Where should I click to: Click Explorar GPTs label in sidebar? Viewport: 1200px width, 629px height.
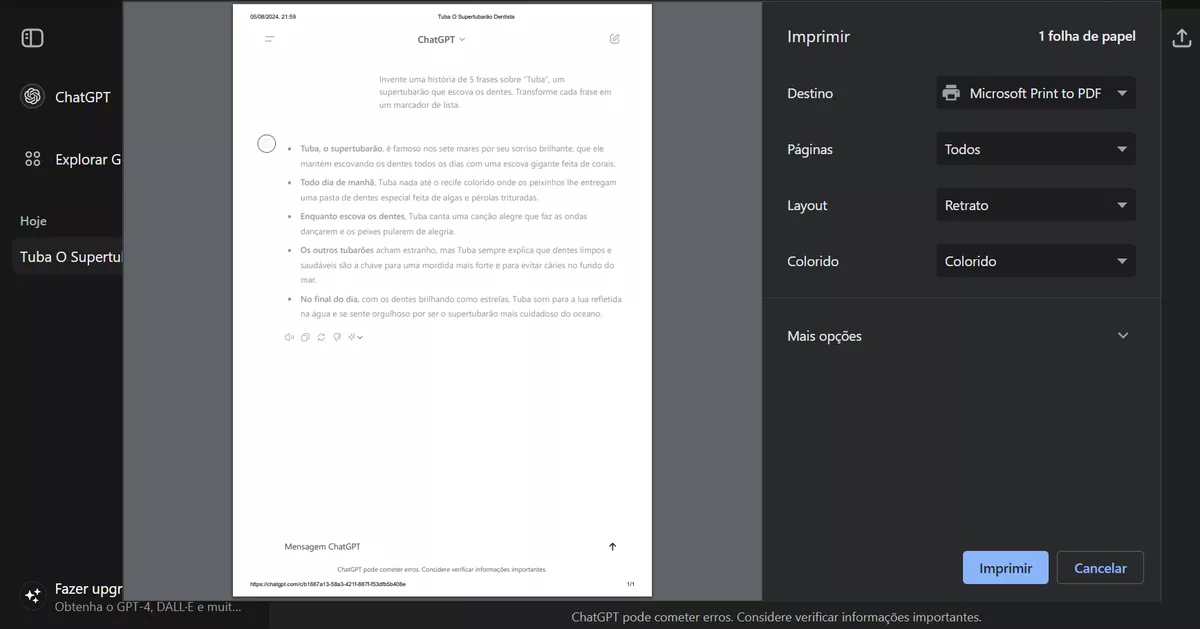click(x=89, y=159)
